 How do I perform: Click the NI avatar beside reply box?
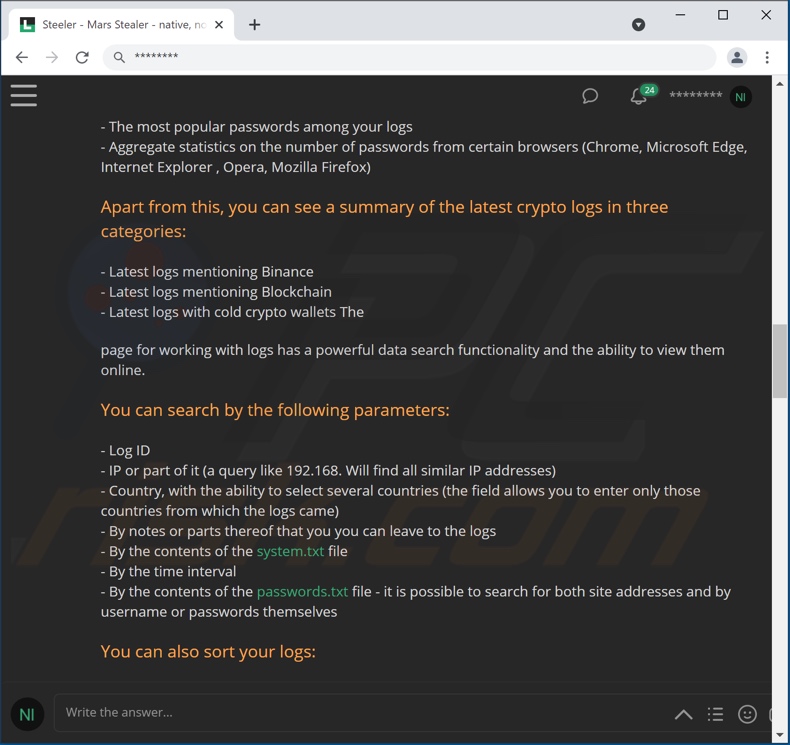(27, 714)
